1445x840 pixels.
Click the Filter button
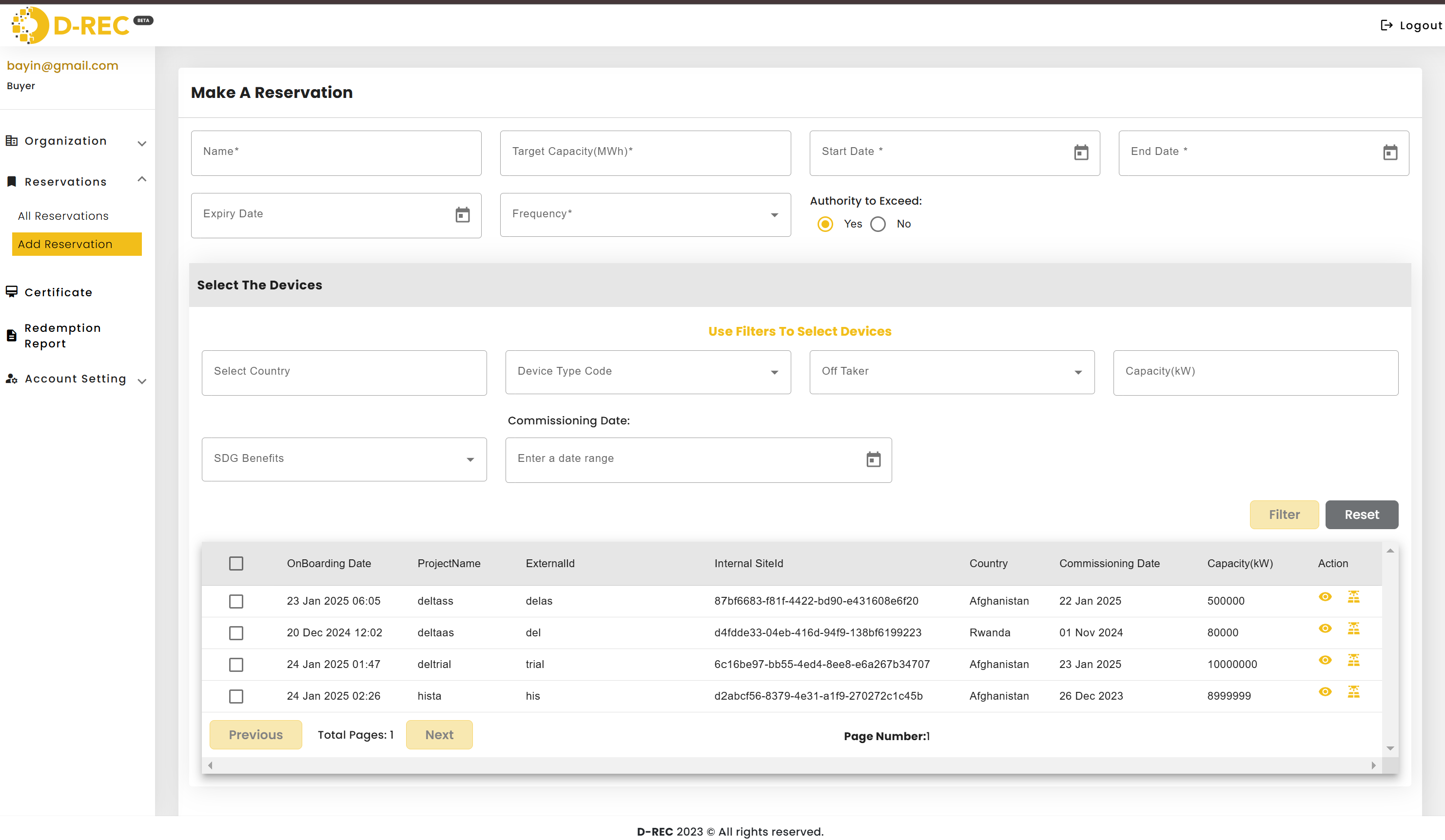(x=1284, y=515)
